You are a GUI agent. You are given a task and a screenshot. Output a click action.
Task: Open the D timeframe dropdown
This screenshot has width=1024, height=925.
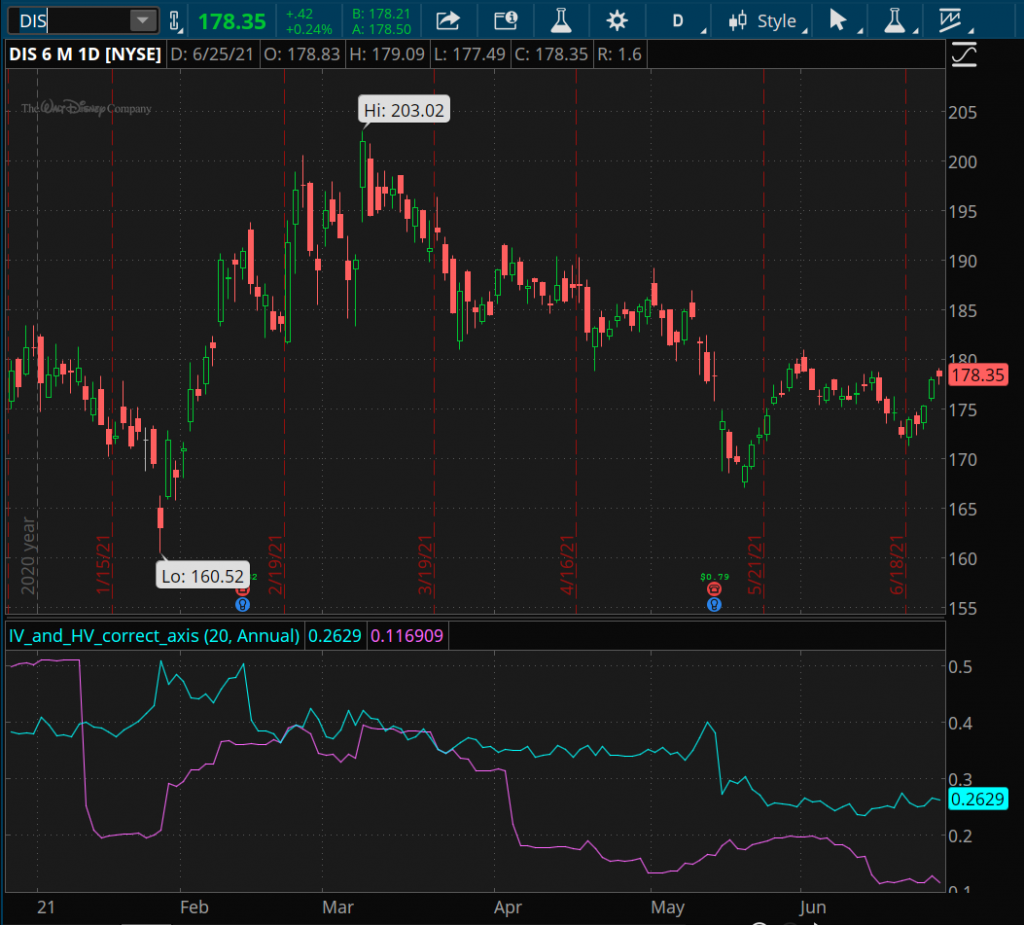(681, 21)
